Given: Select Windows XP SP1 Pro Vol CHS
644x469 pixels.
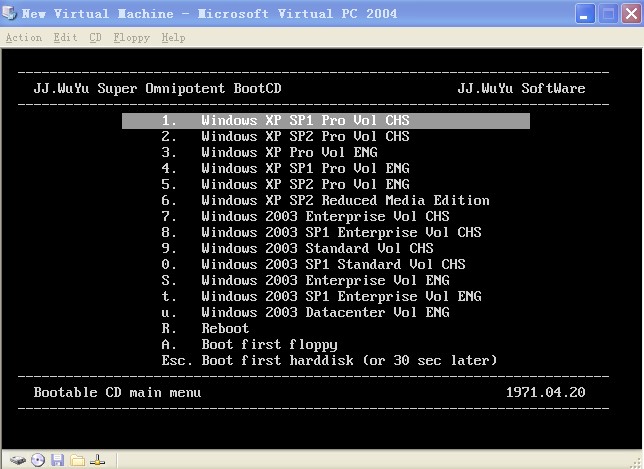Looking at the screenshot, I should tap(326, 121).
